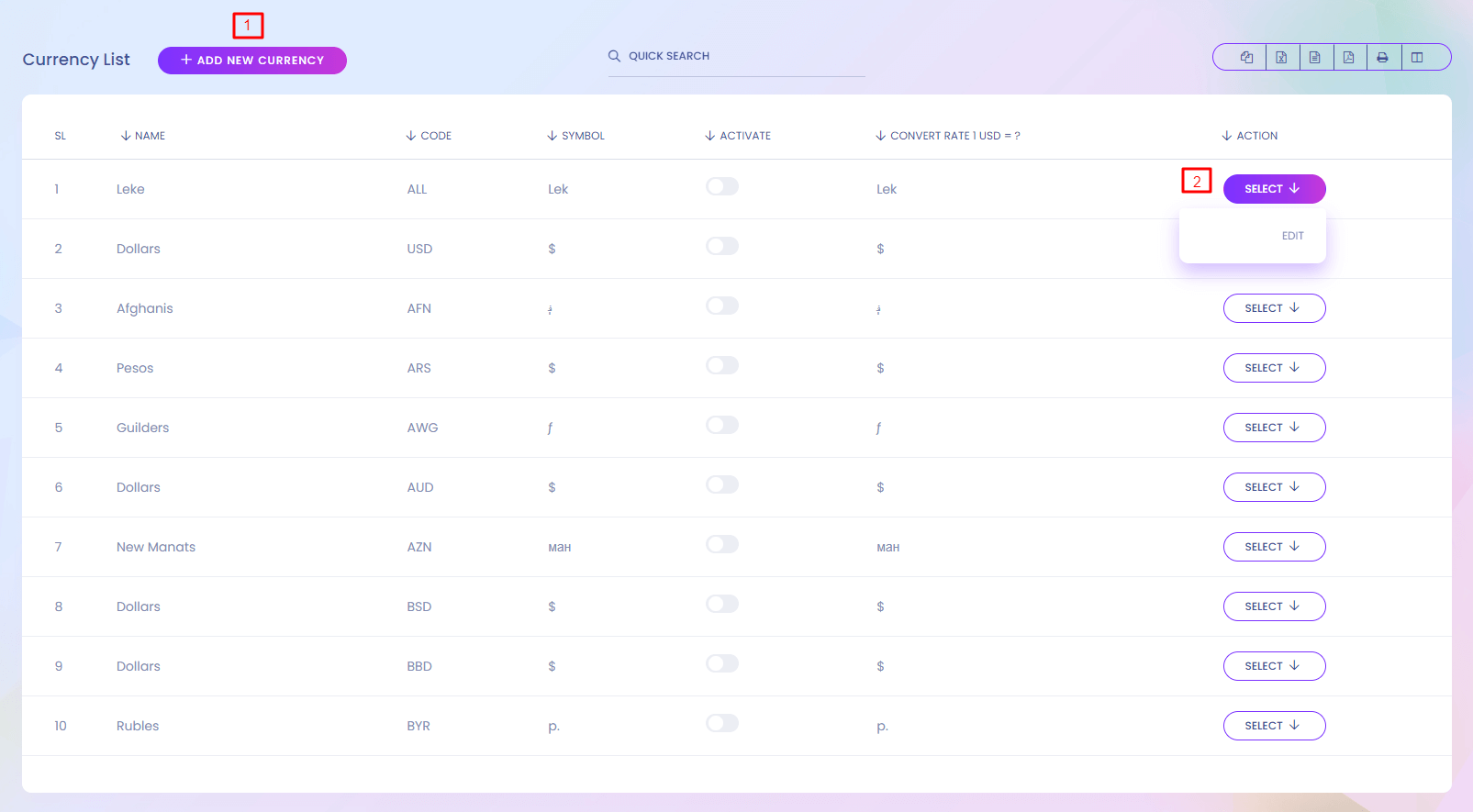Print the currency list
The width and height of the screenshot is (1473, 812).
pyautogui.click(x=1382, y=57)
